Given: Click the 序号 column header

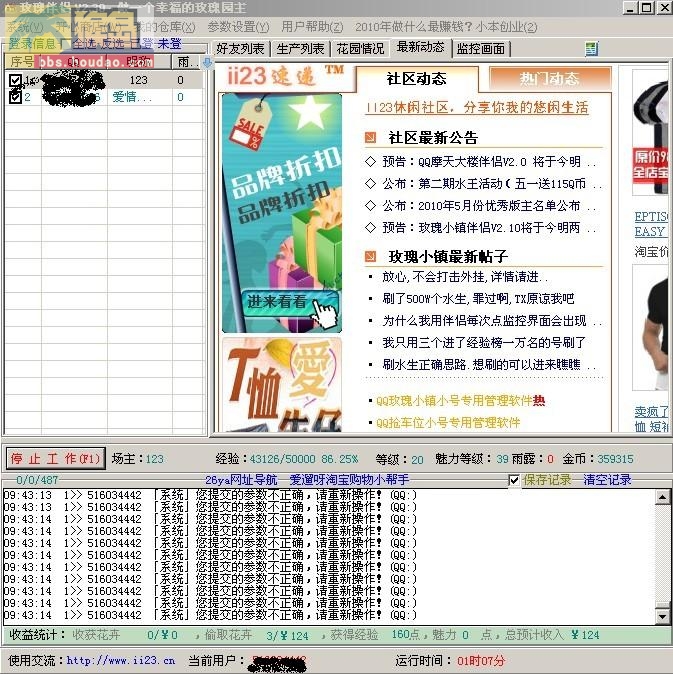Looking at the screenshot, I should pyautogui.click(x=22, y=62).
